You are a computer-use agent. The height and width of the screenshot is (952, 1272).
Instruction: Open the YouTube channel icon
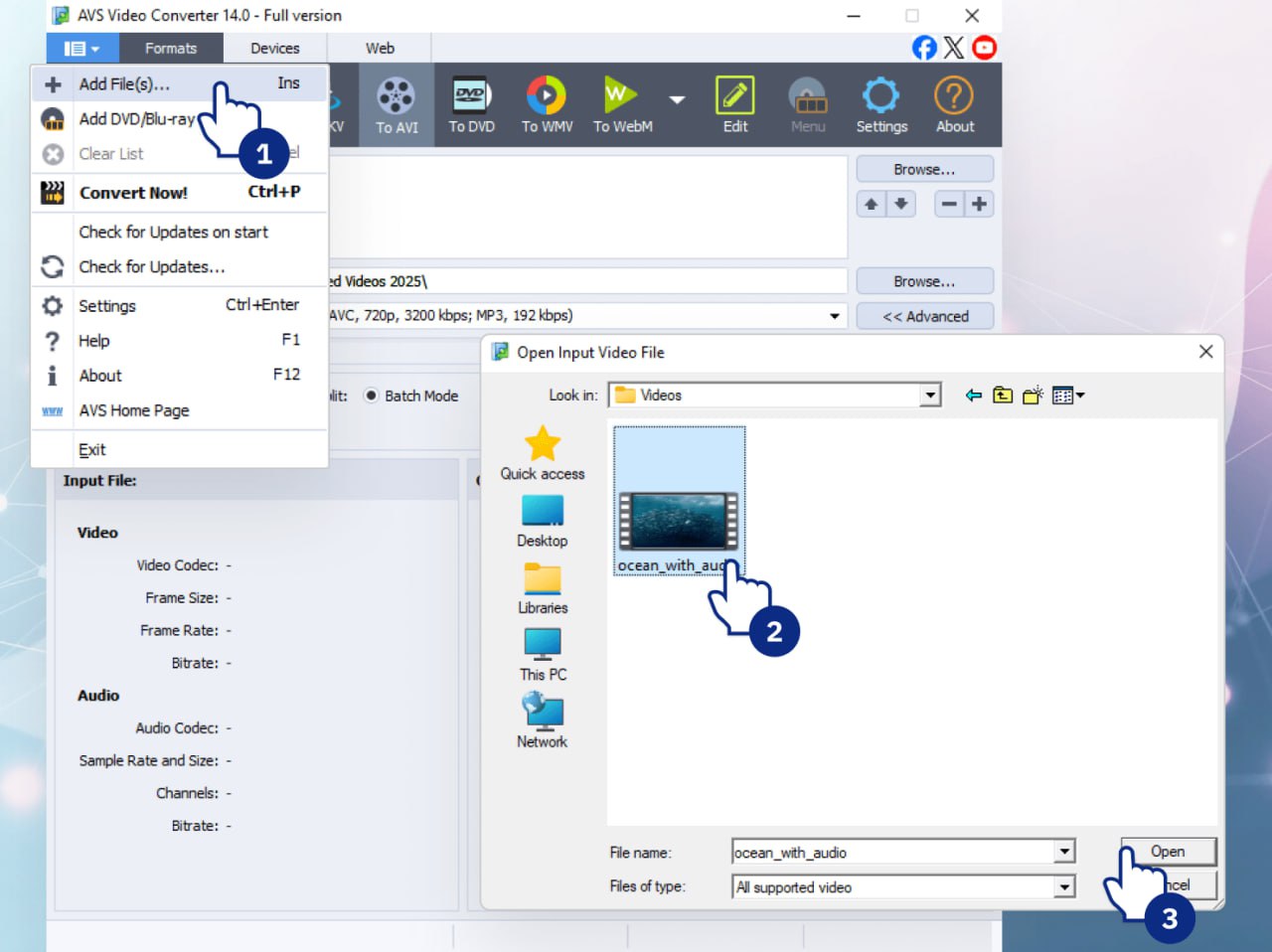point(984,47)
